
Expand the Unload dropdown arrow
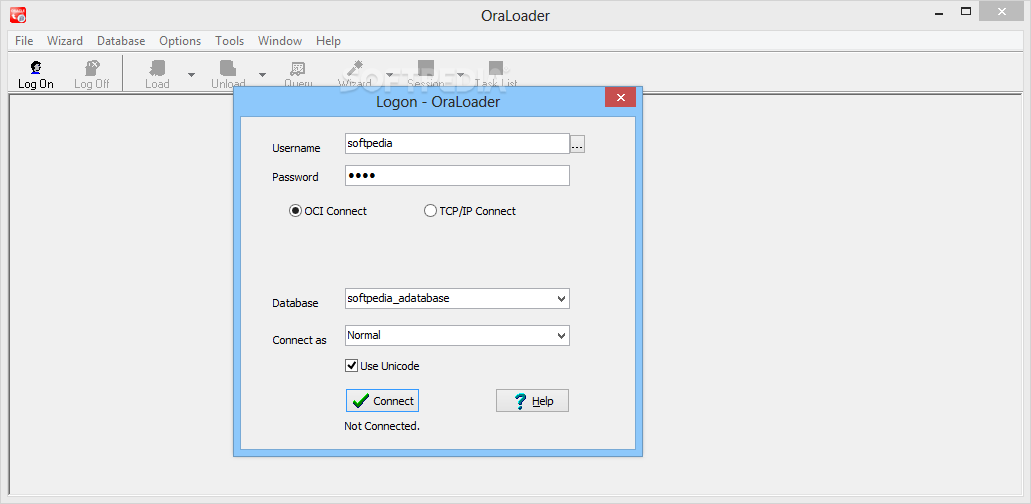tap(262, 74)
